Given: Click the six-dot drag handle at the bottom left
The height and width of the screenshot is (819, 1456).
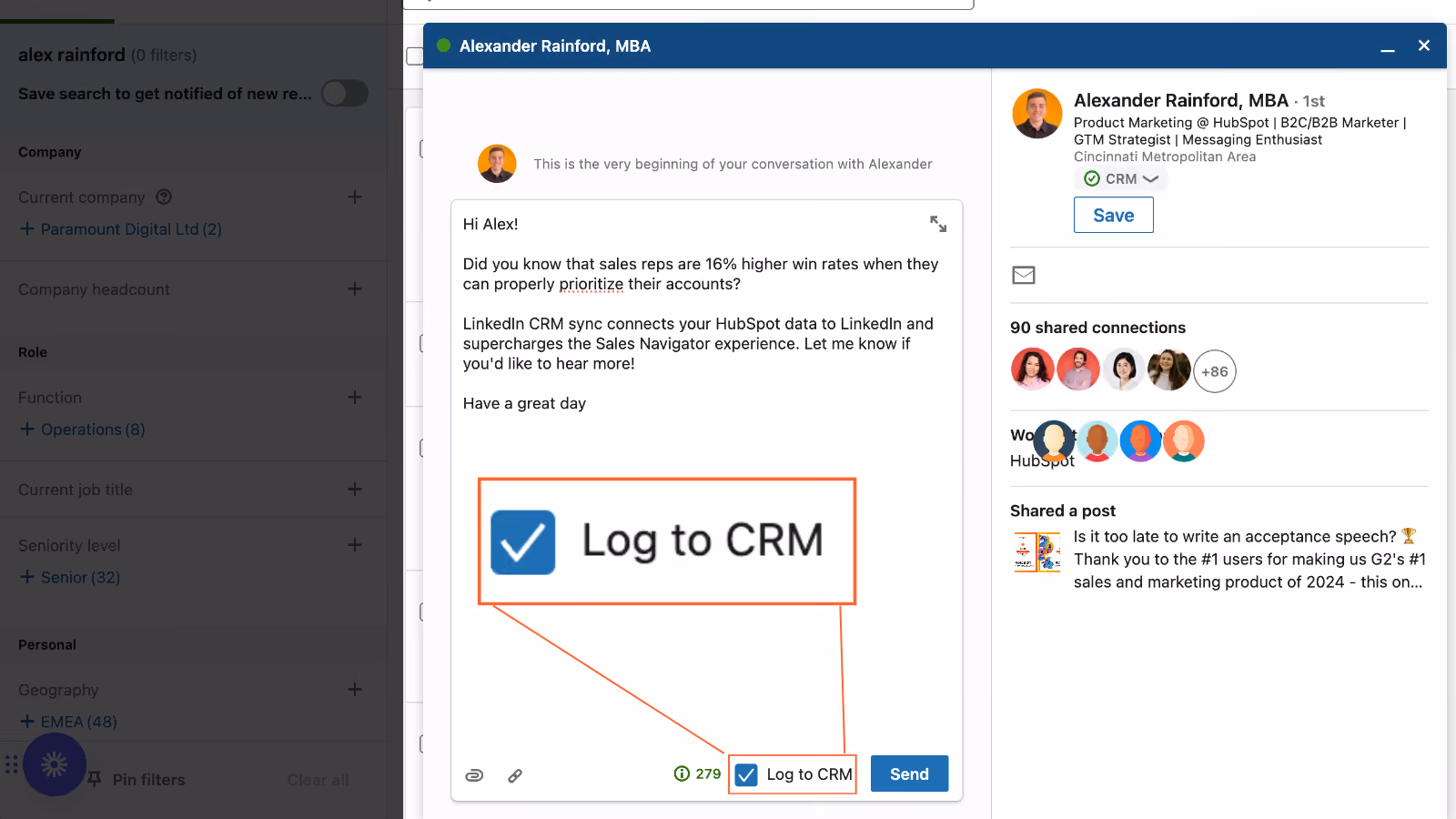Looking at the screenshot, I should click(12, 764).
